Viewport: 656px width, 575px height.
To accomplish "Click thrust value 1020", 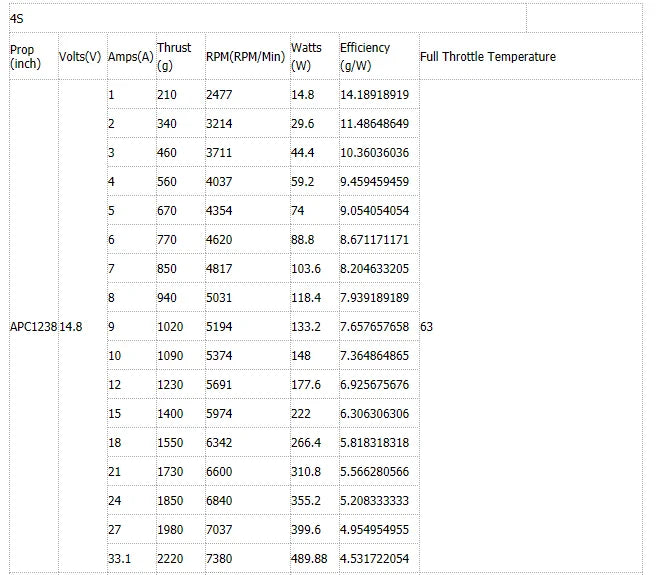I will click(170, 326).
